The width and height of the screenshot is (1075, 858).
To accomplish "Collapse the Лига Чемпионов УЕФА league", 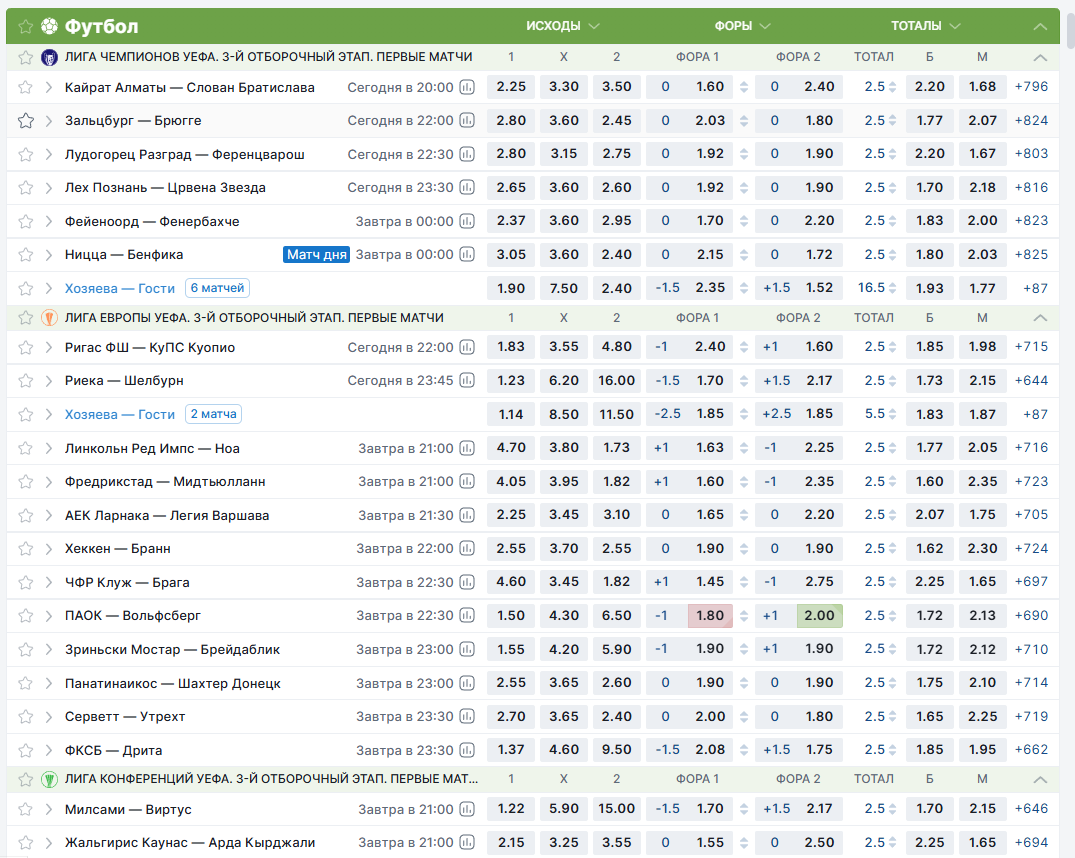I will click(x=1040, y=58).
